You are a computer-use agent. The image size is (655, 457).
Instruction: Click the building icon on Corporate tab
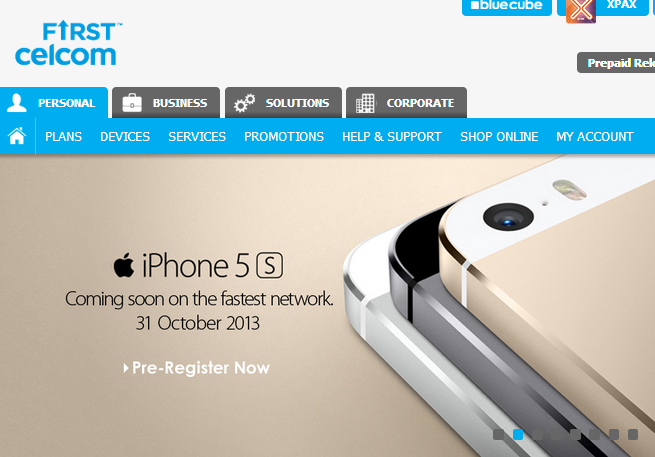365,103
